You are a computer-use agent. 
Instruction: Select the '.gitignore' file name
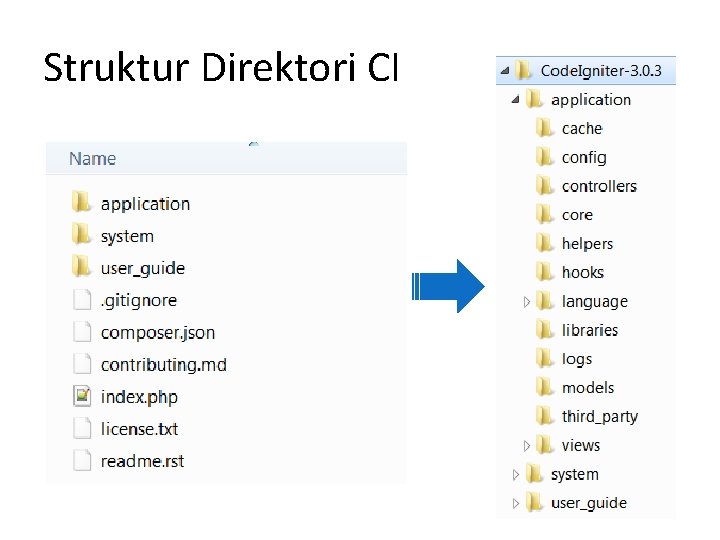[x=139, y=300]
